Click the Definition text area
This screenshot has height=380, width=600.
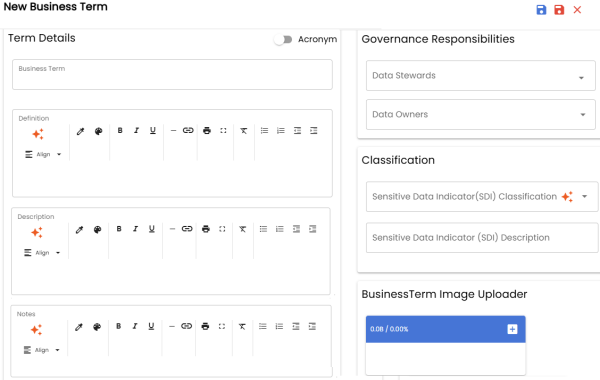tap(172, 178)
